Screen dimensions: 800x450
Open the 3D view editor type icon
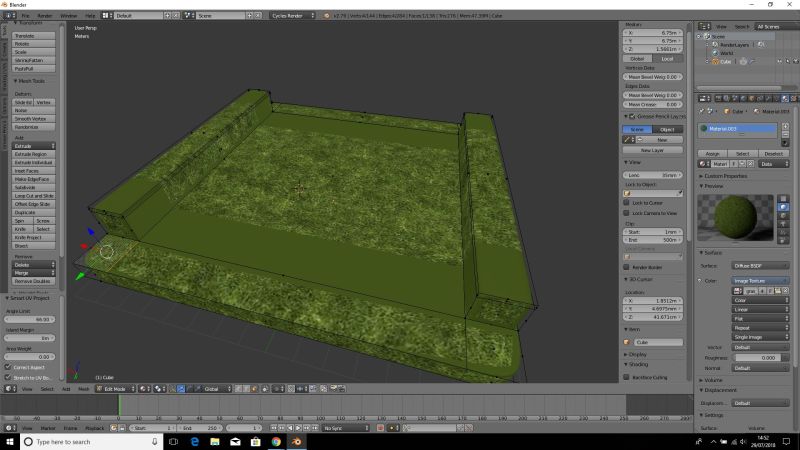click(9, 389)
